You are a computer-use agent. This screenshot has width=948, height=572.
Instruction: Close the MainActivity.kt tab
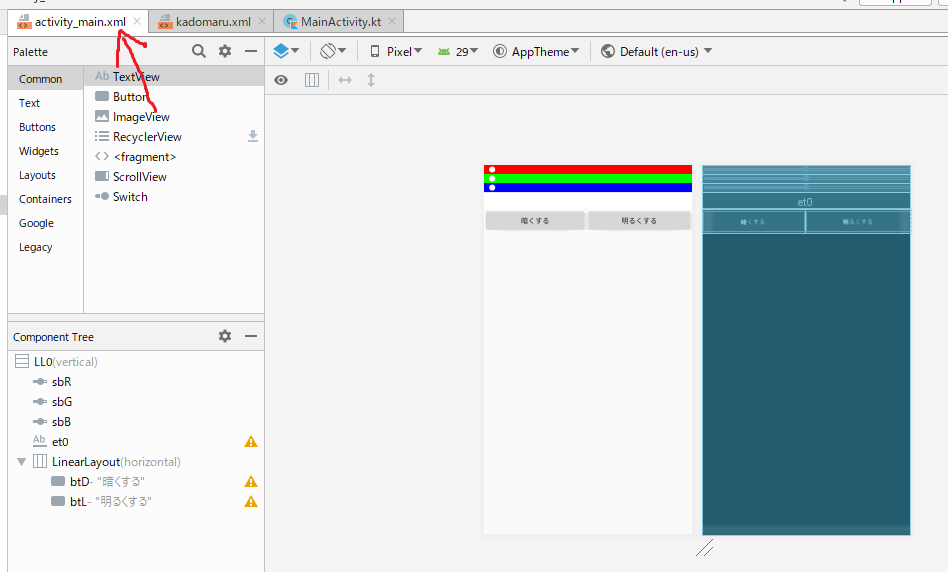[x=392, y=21]
